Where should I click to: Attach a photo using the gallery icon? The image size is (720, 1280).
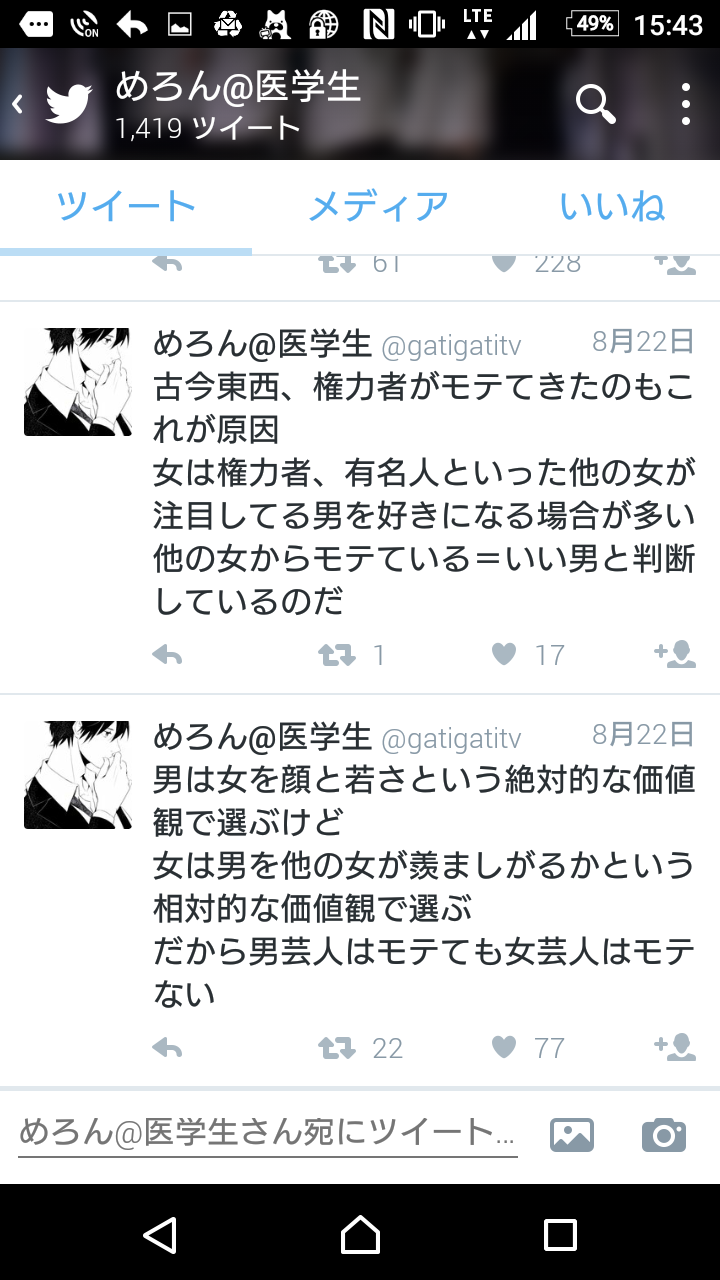coord(572,1135)
